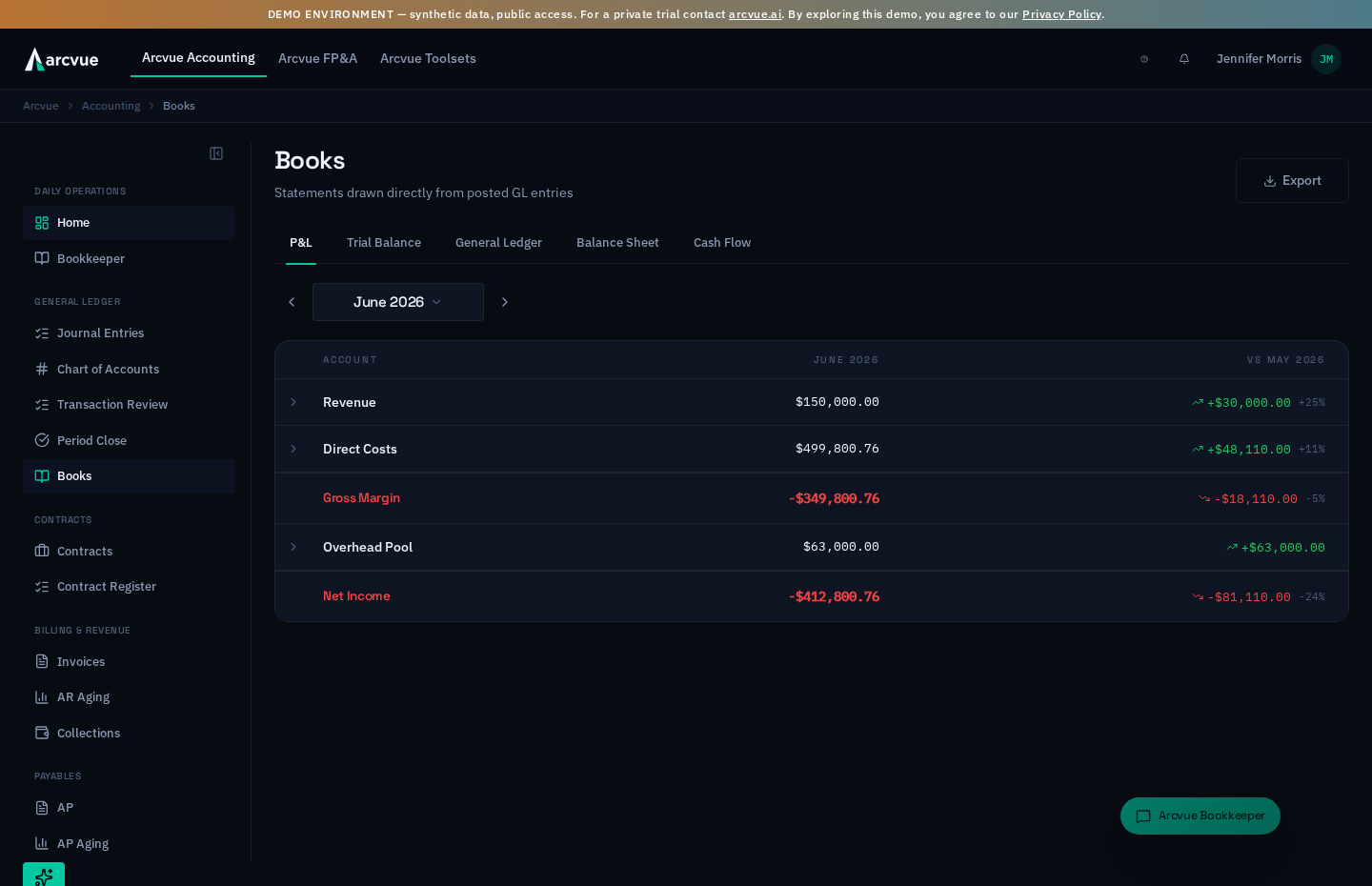This screenshot has height=886, width=1372.
Task: Click the Arcvue logo
Action: [62, 59]
